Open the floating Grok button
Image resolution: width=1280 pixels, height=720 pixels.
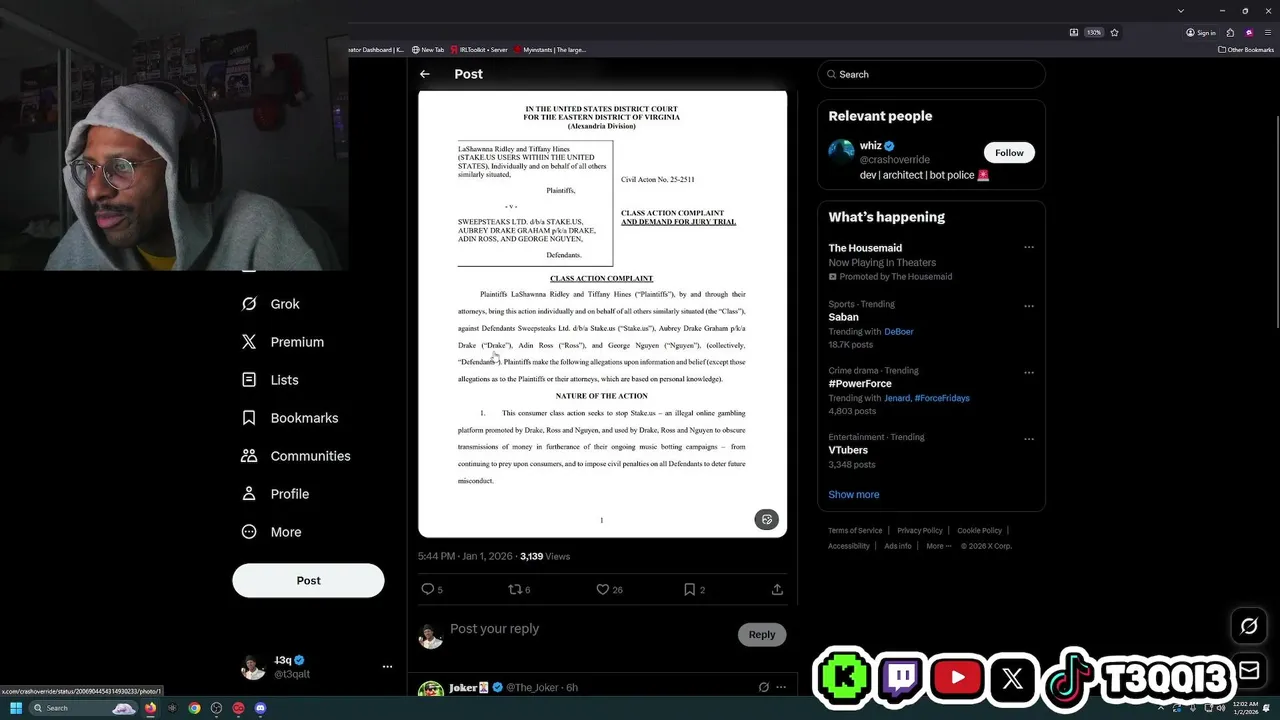coord(1249,626)
